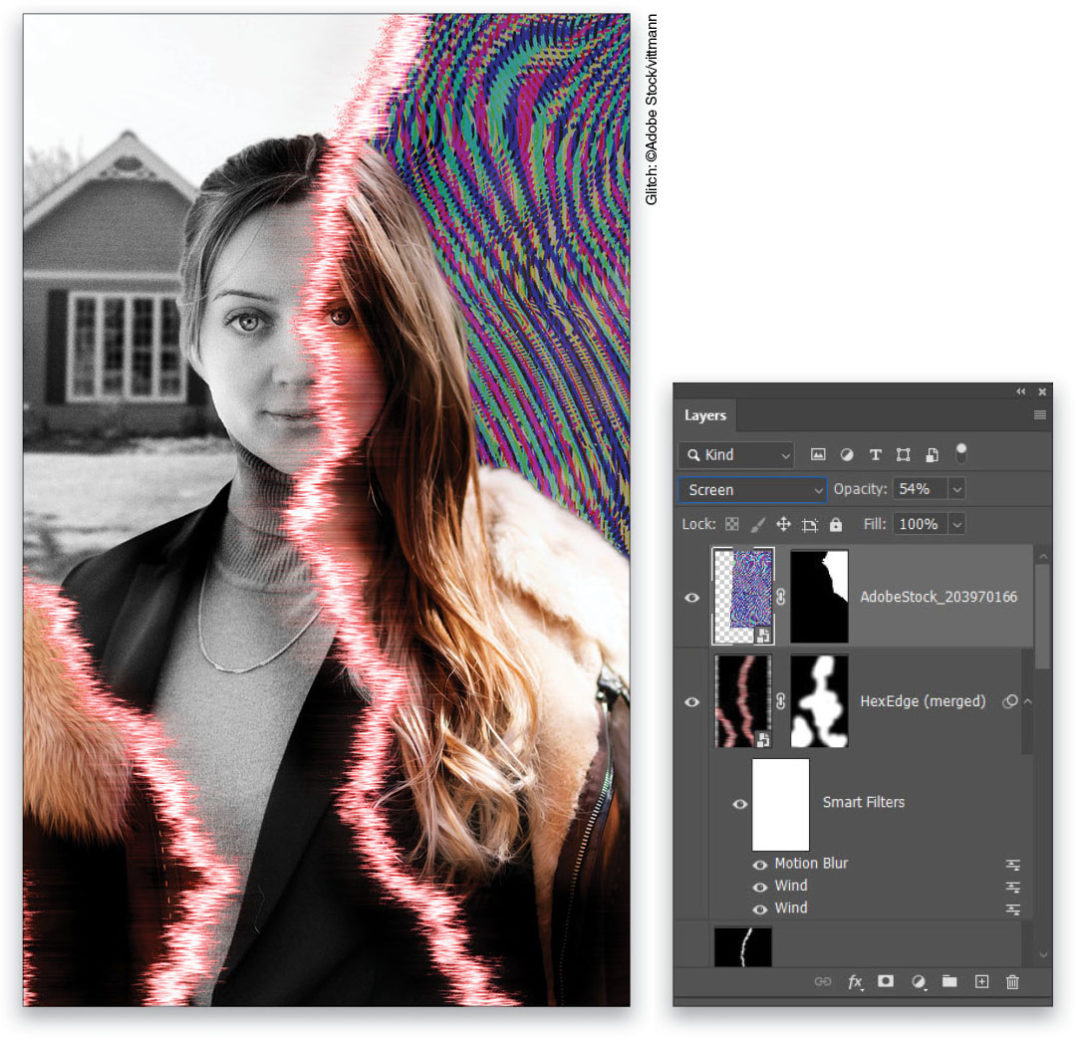1080x1038 pixels.
Task: Click the Layers tab label
Action: (x=705, y=416)
